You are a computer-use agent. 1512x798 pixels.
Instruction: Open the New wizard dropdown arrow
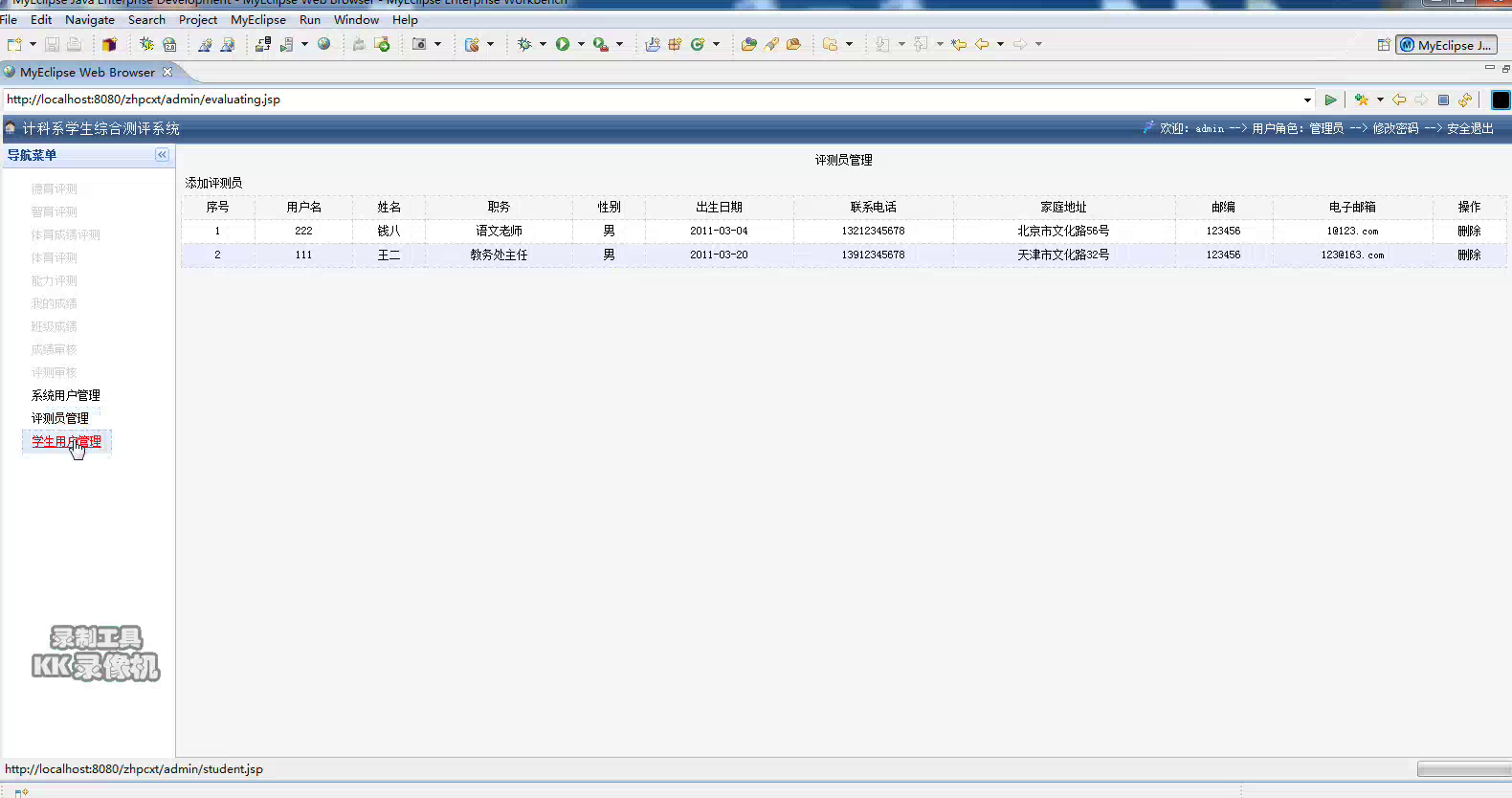[33, 44]
